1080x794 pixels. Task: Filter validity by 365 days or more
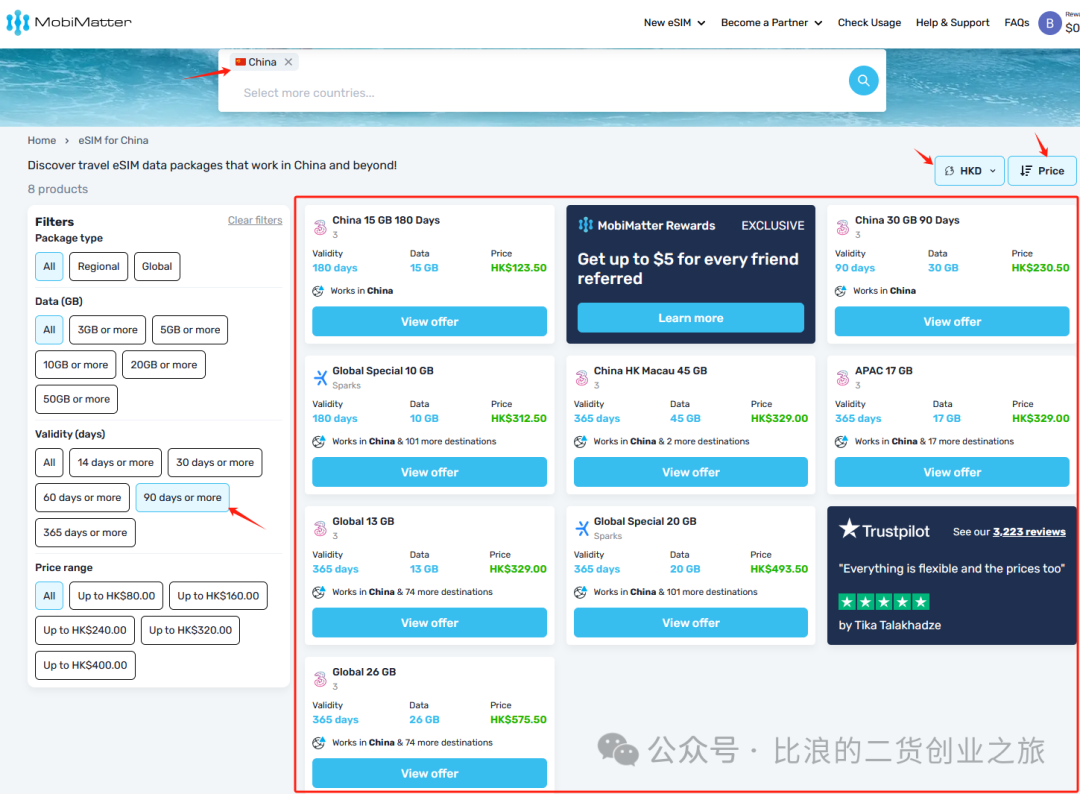[x=85, y=532]
